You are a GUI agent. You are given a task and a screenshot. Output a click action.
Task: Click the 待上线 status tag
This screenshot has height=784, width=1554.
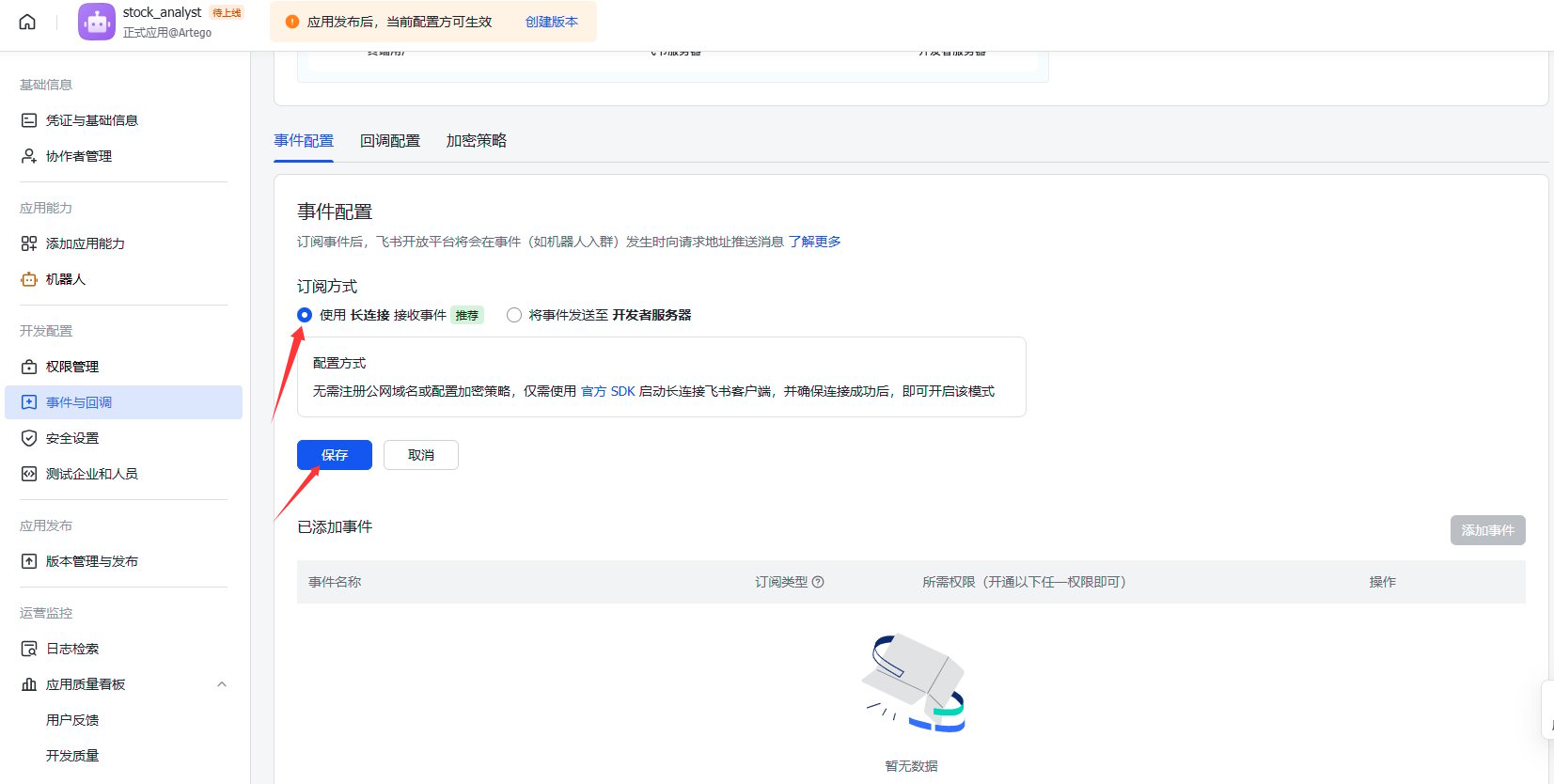click(227, 13)
